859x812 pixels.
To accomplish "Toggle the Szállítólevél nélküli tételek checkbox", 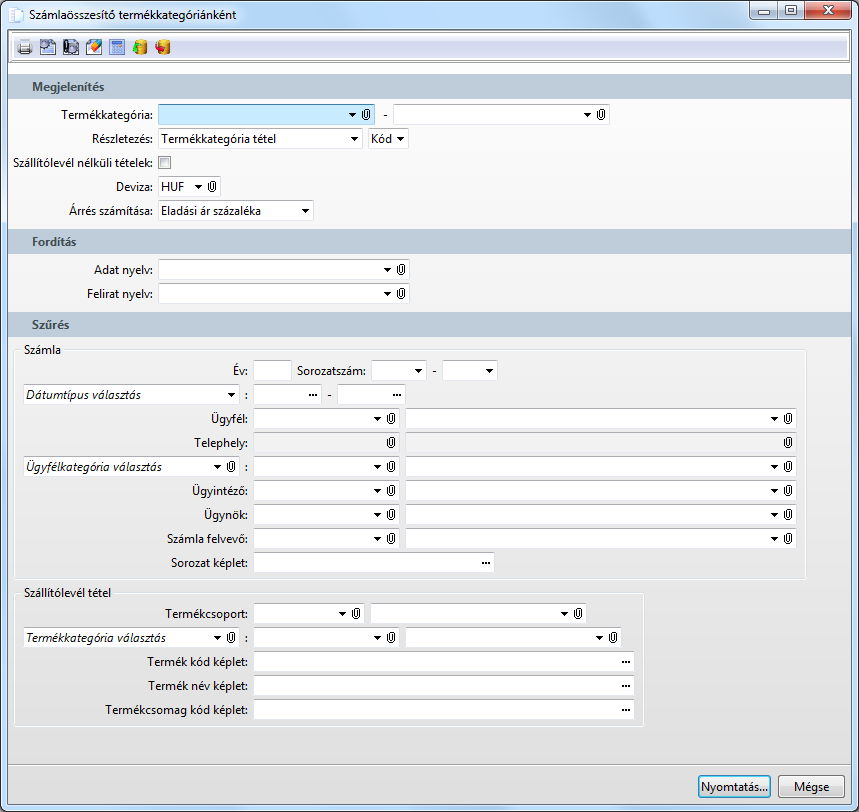I will click(165, 163).
